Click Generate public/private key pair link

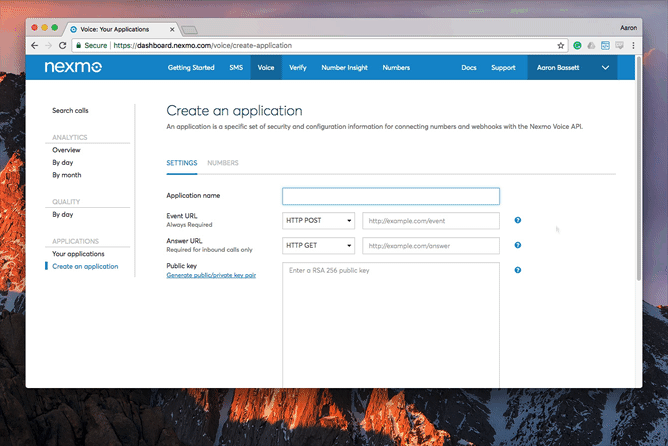tap(211, 275)
